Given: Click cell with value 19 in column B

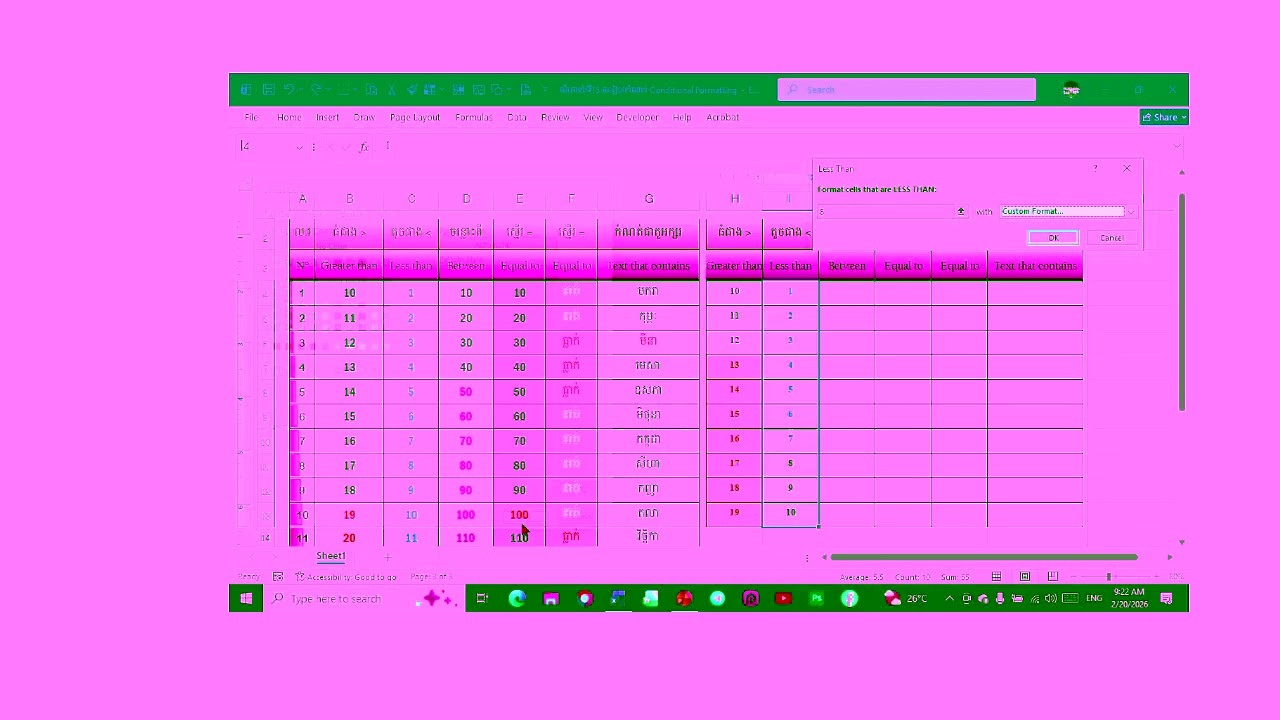Looking at the screenshot, I should click(x=349, y=515).
